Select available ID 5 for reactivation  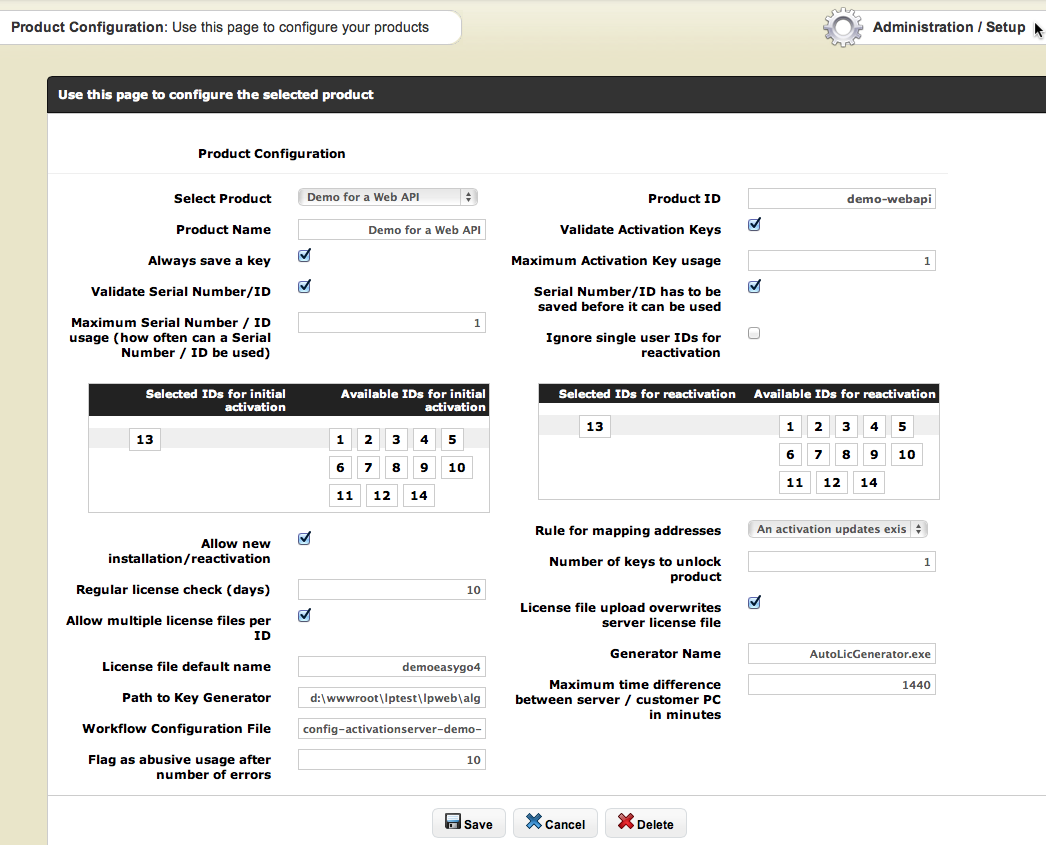pos(903,427)
